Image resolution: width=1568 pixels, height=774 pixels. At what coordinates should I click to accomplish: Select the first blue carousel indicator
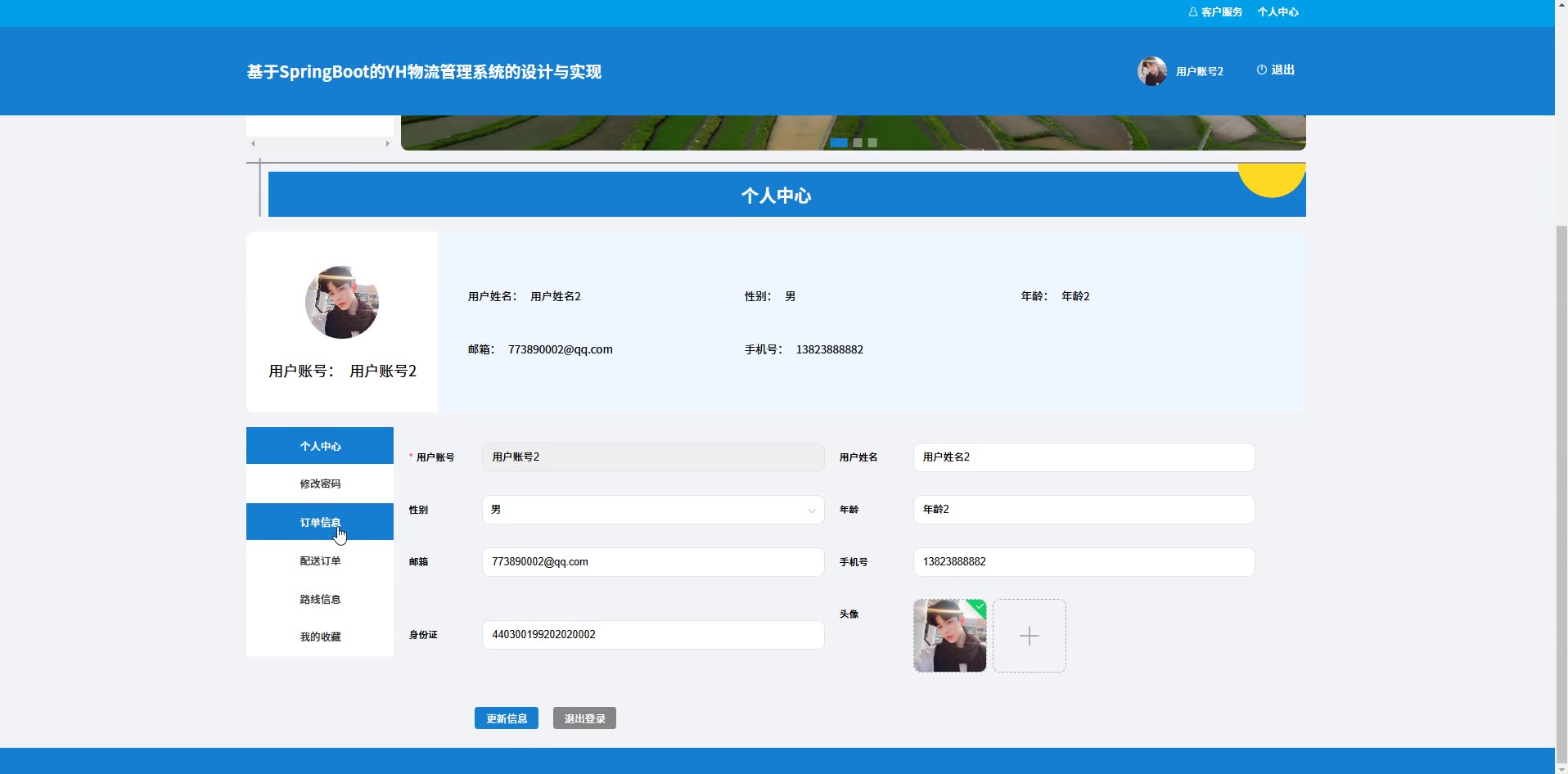[x=839, y=142]
